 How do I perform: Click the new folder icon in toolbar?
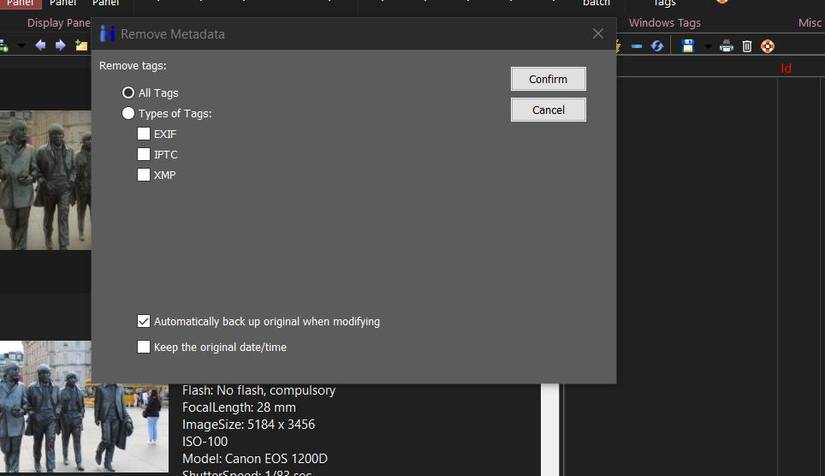[x=81, y=46]
